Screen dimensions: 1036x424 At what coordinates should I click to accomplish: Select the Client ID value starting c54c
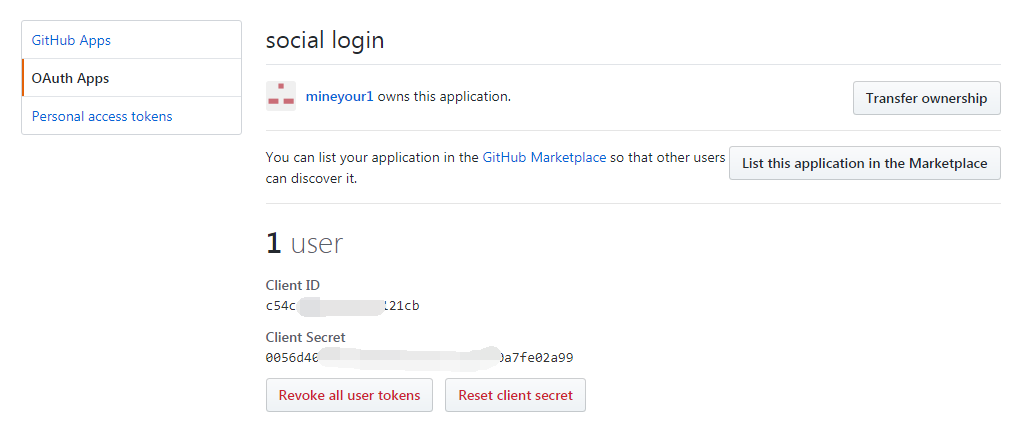click(342, 306)
